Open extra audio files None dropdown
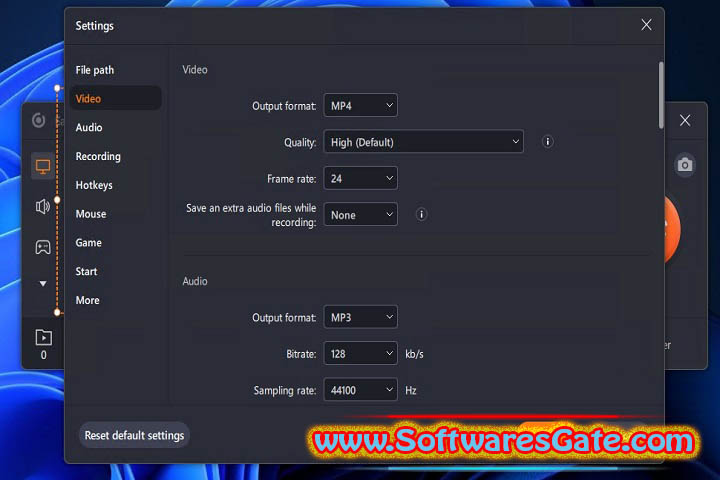The height and width of the screenshot is (480, 720). coord(360,215)
